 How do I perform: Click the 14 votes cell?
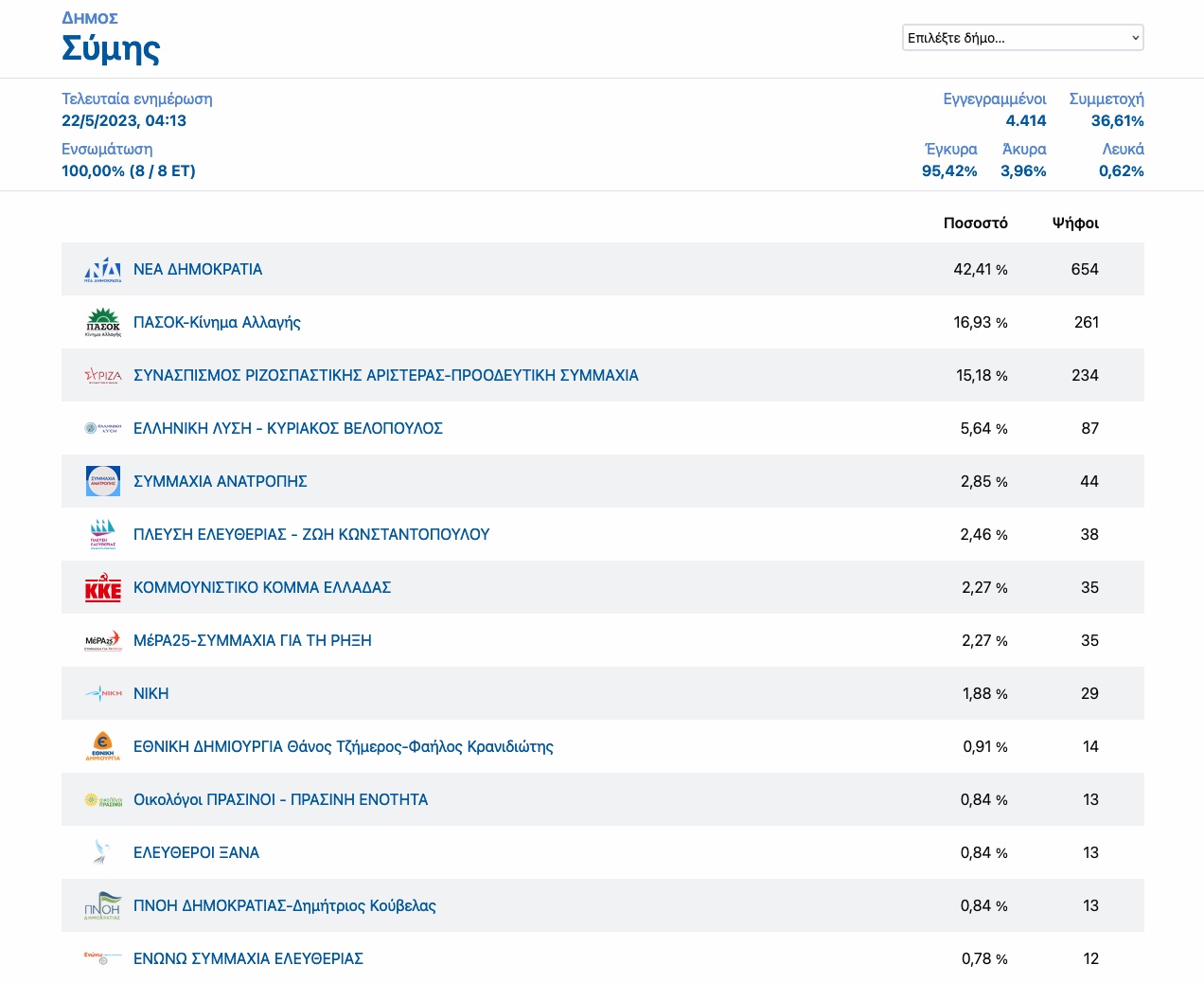point(1090,746)
